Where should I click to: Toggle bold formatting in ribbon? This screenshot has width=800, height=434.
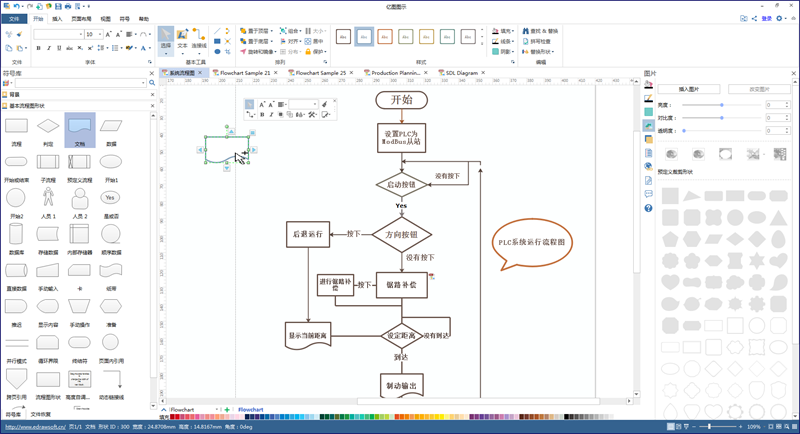pyautogui.click(x=38, y=48)
